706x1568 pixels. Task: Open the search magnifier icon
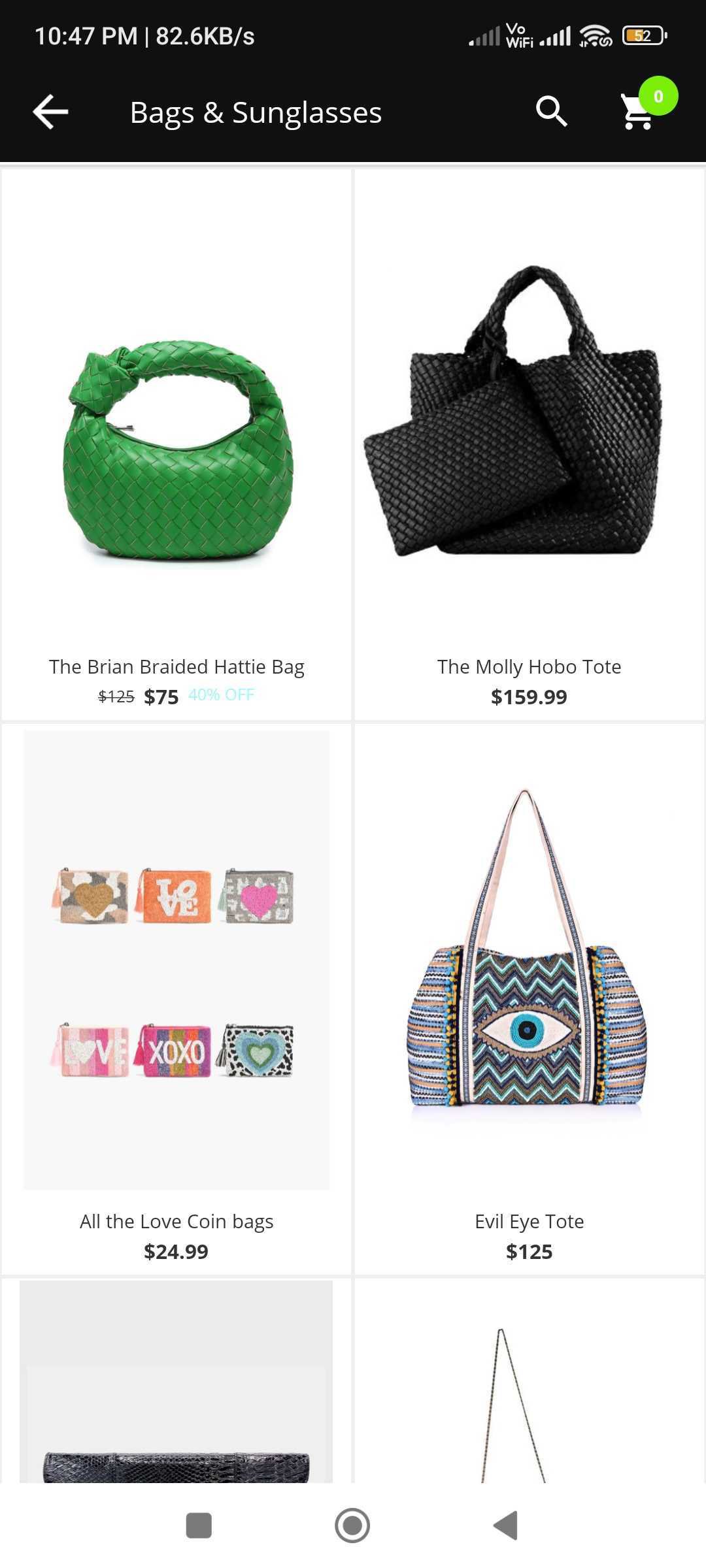click(x=551, y=112)
